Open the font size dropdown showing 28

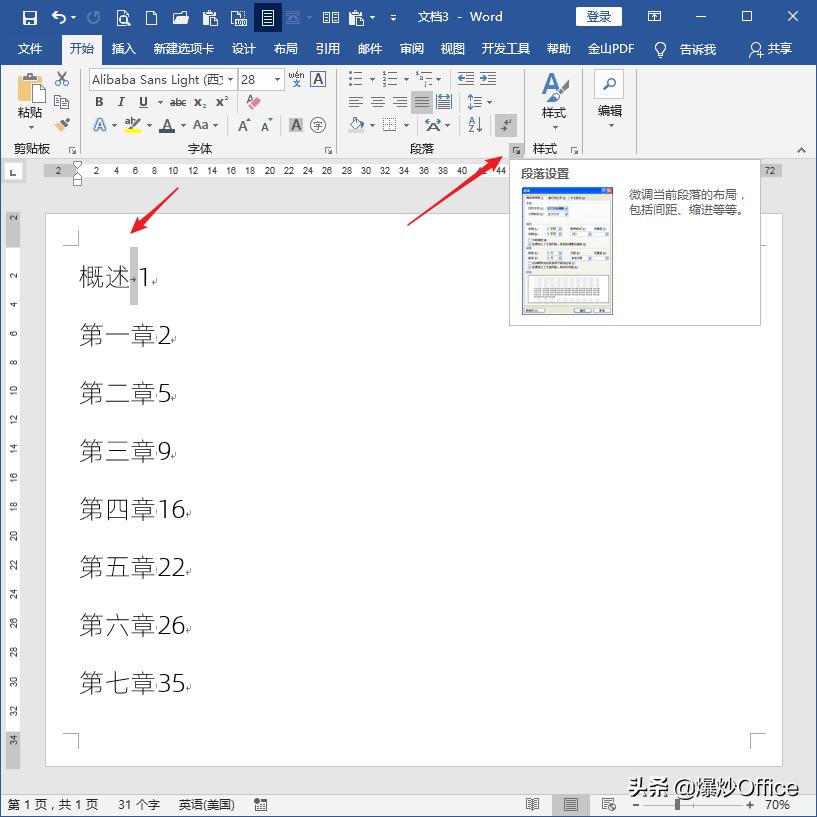(277, 78)
